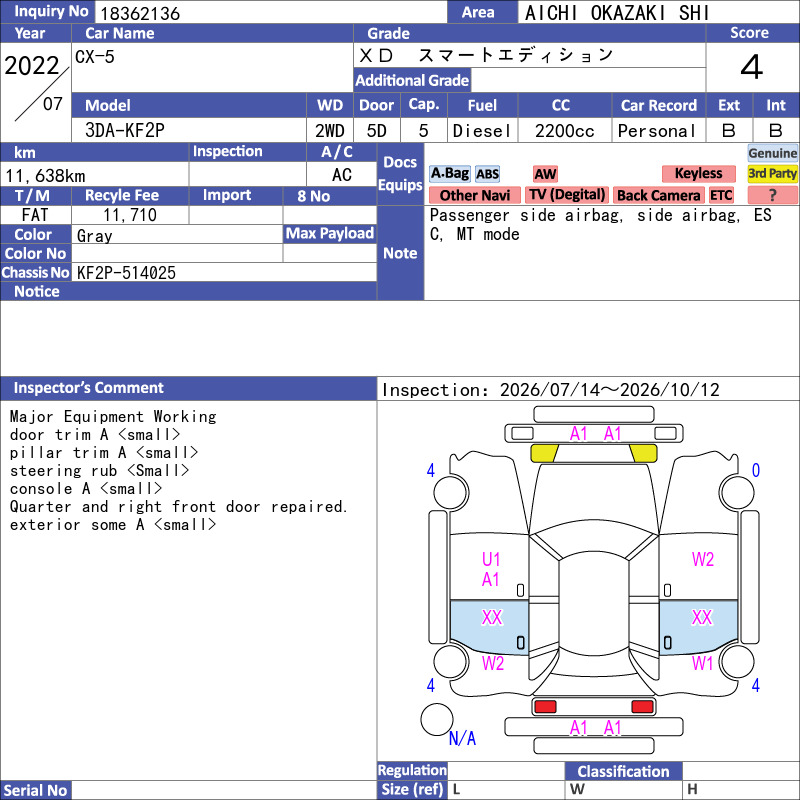The height and width of the screenshot is (800, 800).
Task: Click the Keyless equipment badge
Action: coord(698,173)
